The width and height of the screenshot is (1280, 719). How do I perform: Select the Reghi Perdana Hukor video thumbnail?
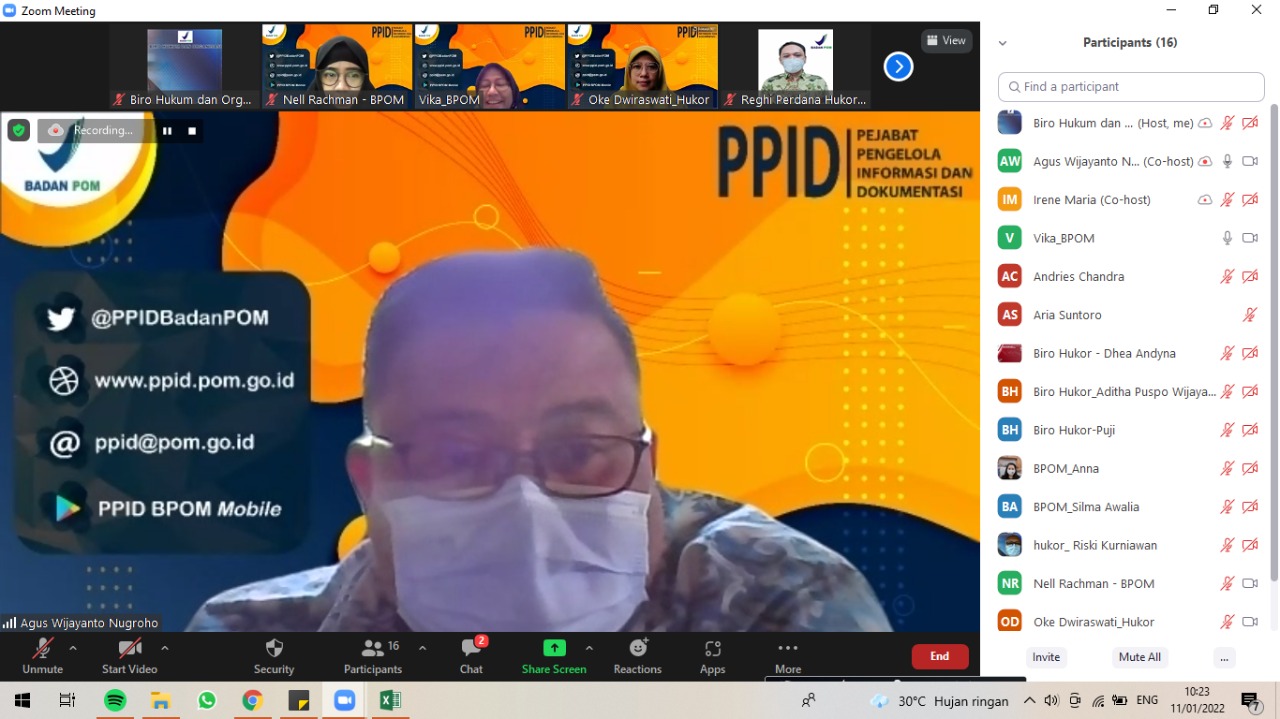click(x=795, y=67)
